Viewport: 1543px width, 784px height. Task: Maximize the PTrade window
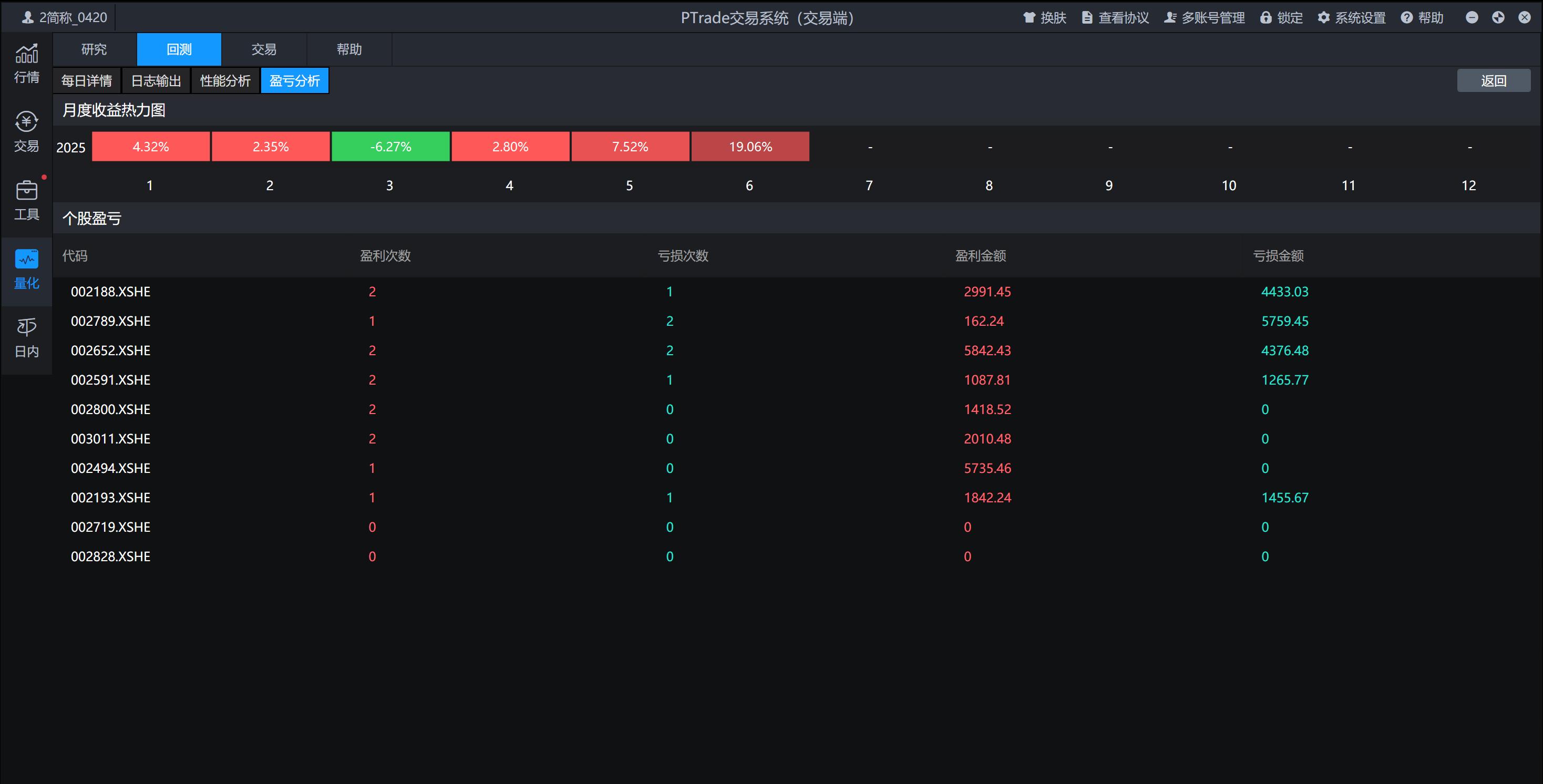(x=1498, y=17)
